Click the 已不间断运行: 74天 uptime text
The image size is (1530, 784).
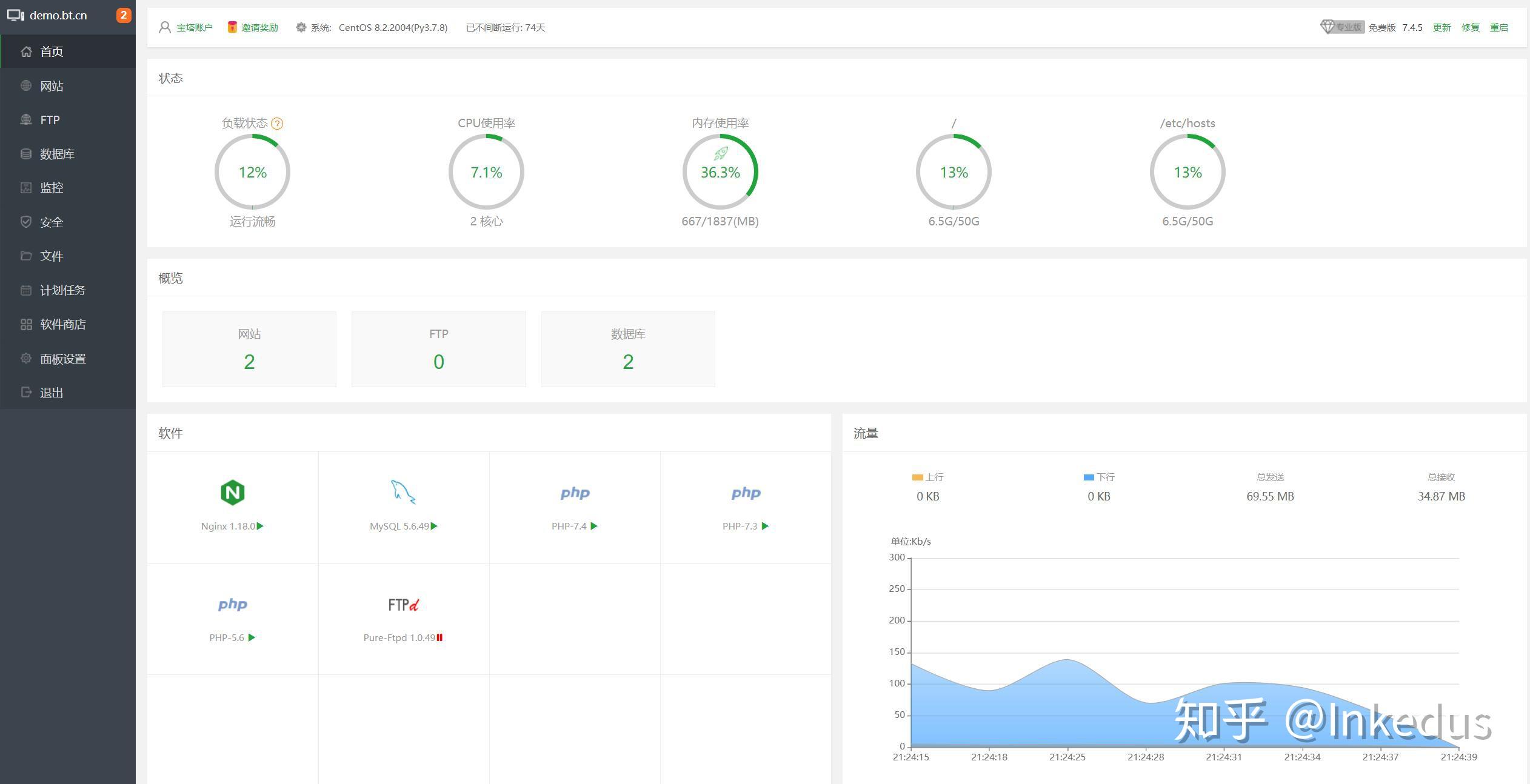506,27
